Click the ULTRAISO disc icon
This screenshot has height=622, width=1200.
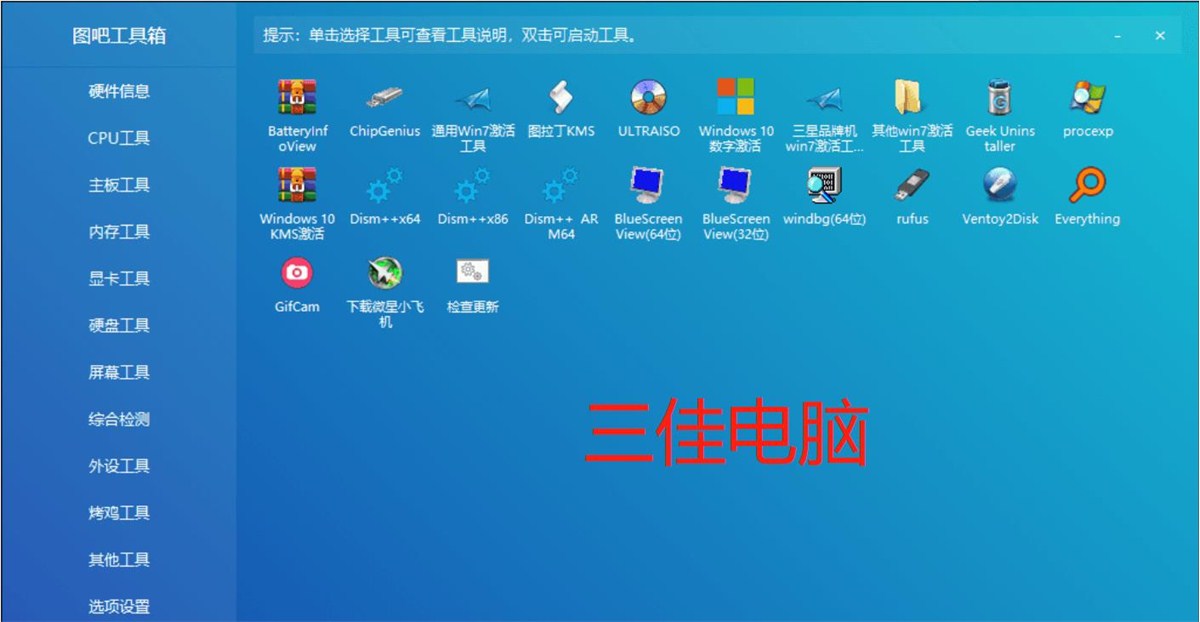(x=648, y=97)
